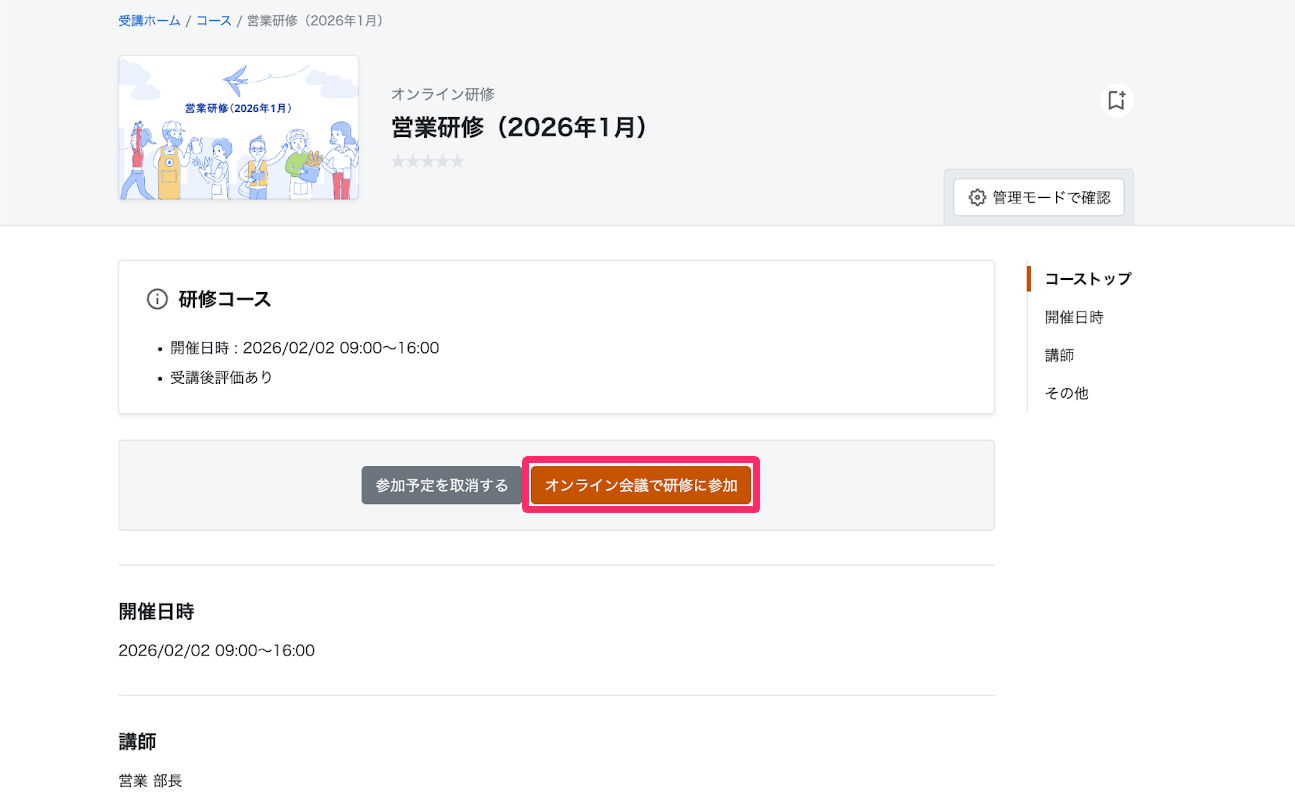
Task: Go to 受講ホーム breadcrumb link
Action: tap(150, 20)
